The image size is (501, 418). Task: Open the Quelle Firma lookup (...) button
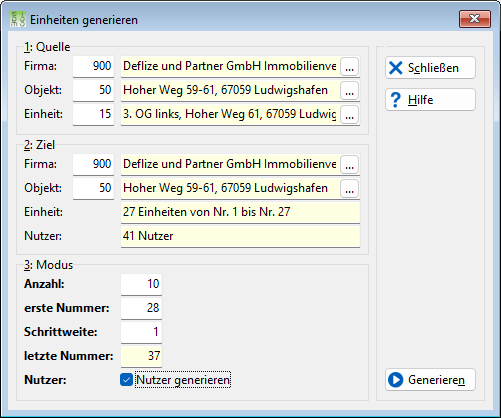point(349,67)
